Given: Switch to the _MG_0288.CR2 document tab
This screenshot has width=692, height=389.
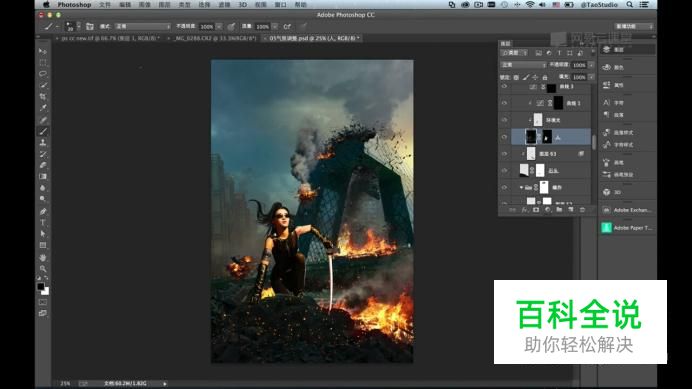Looking at the screenshot, I should 214,38.
